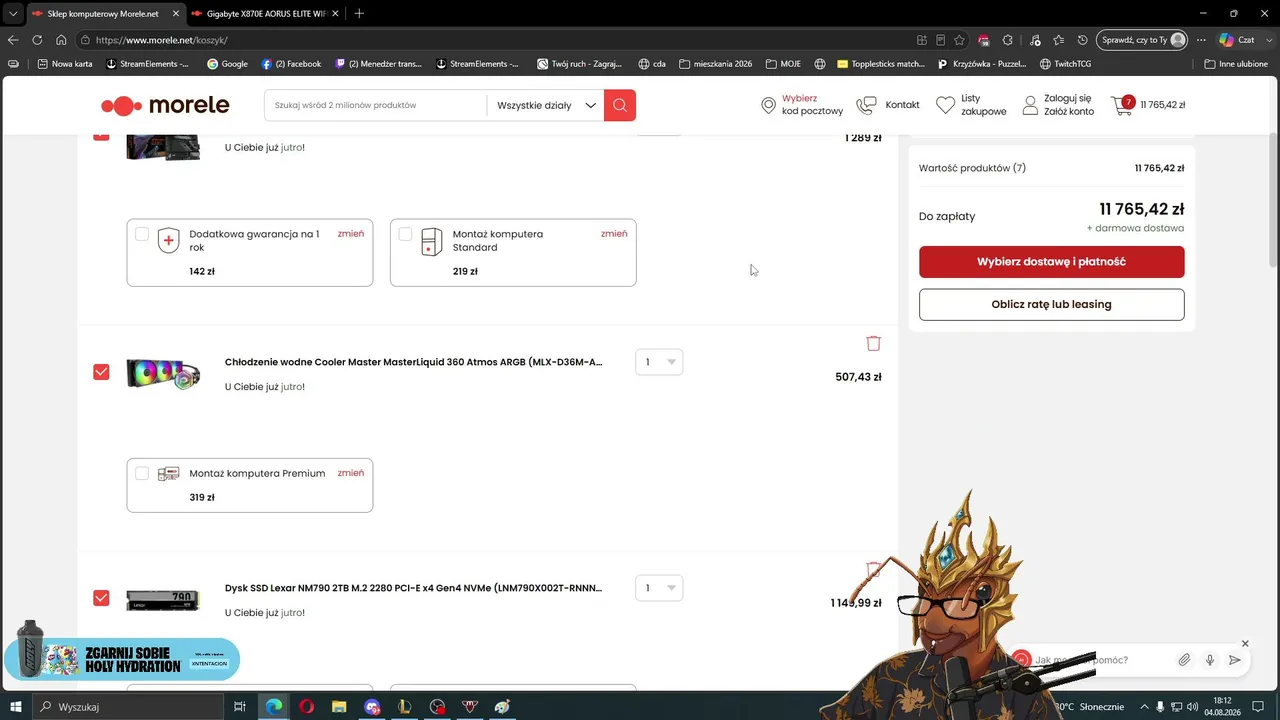Open the taskbar volume icon
The height and width of the screenshot is (720, 1280).
(x=1193, y=707)
